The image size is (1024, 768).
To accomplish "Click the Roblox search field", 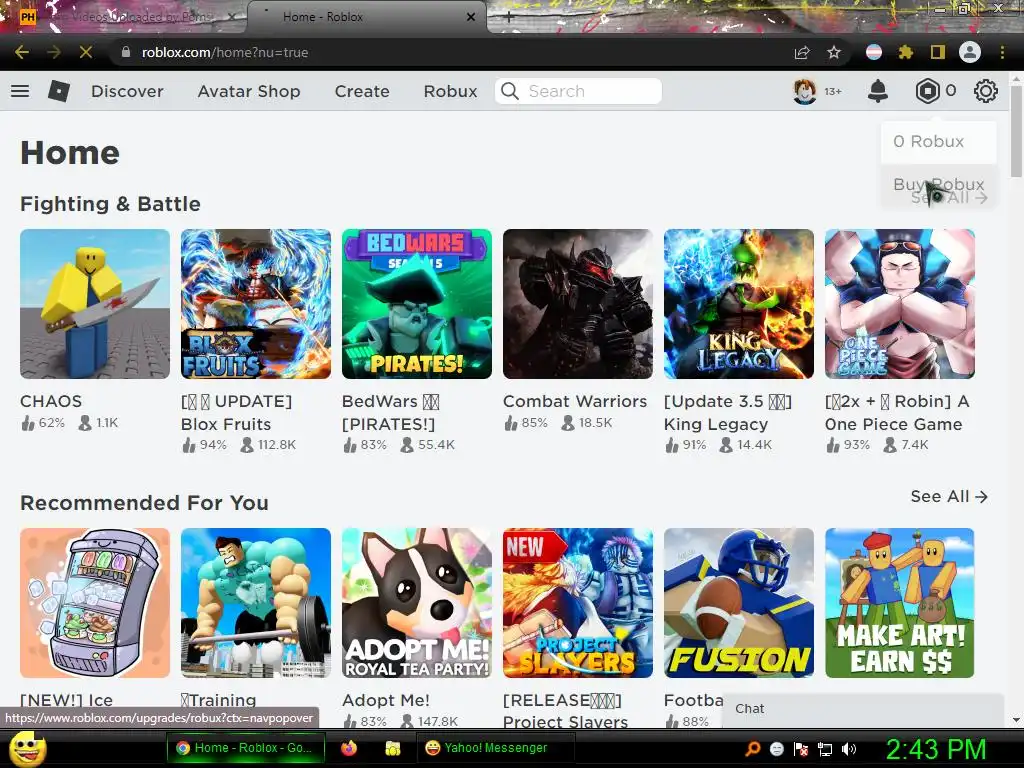I will (x=578, y=91).
